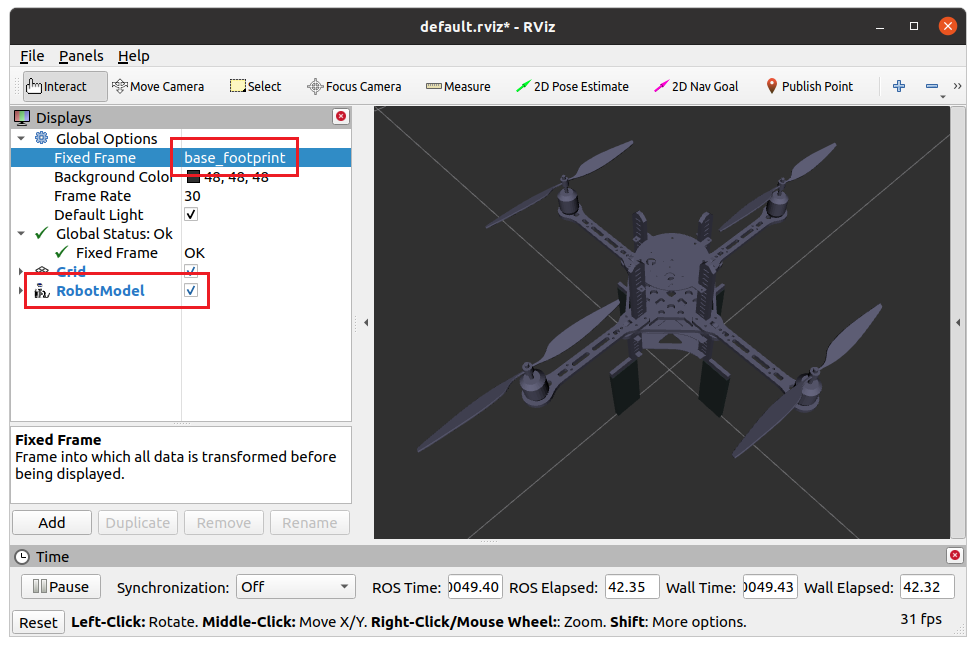Activate the Measure tool

[458, 86]
